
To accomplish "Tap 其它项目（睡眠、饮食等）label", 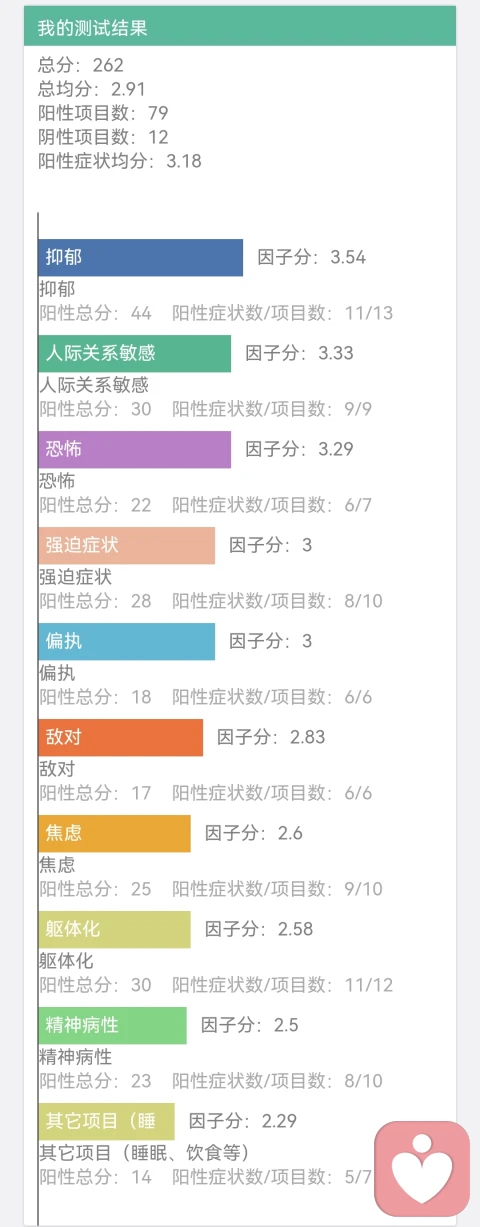I will click(x=144, y=1153).
